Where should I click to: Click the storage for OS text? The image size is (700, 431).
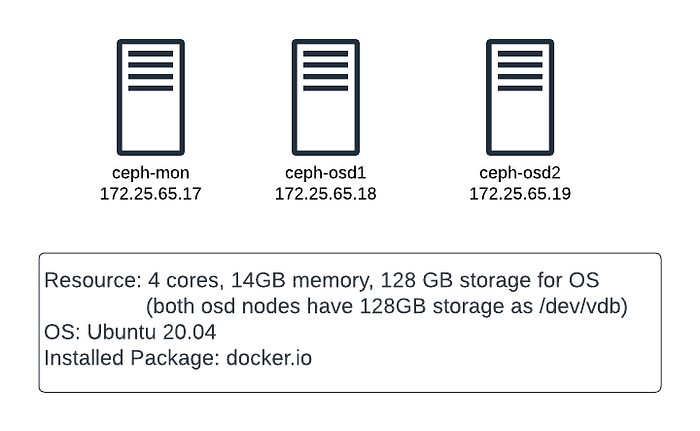529,281
